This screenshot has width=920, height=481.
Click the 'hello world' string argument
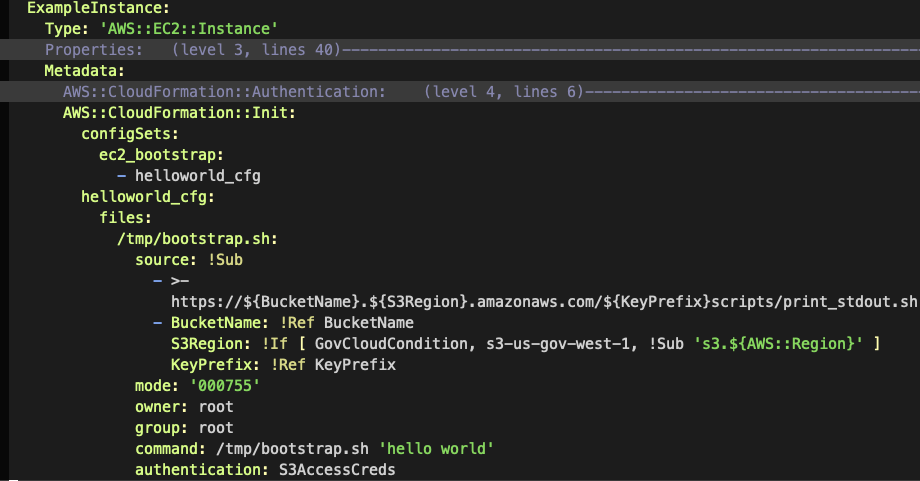click(x=437, y=449)
